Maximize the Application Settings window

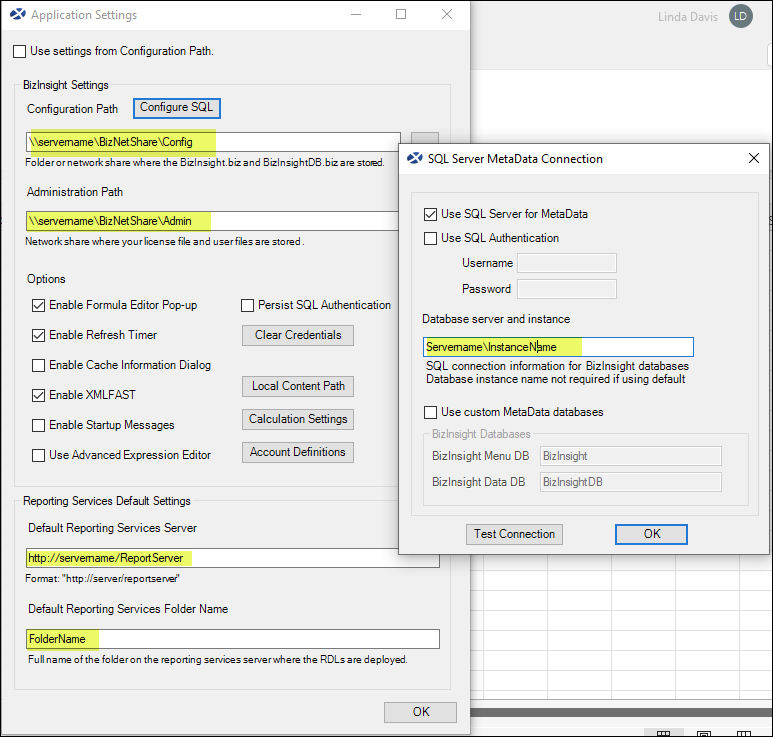point(401,14)
